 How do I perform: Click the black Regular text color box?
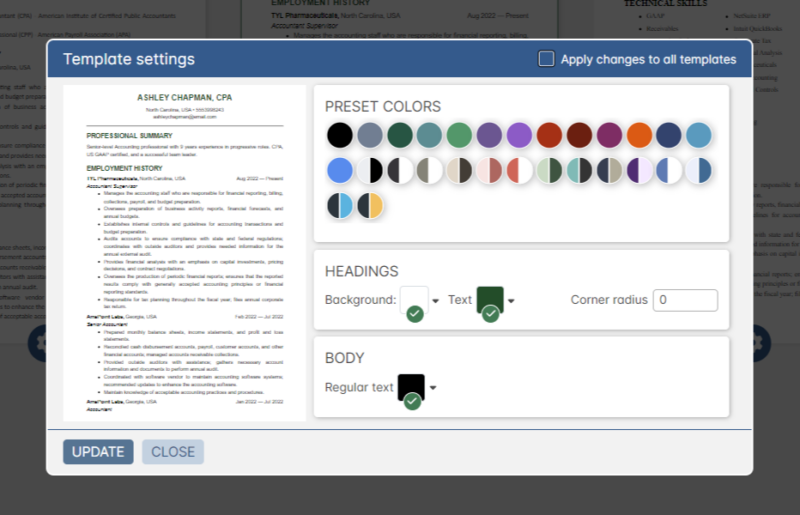[411, 387]
